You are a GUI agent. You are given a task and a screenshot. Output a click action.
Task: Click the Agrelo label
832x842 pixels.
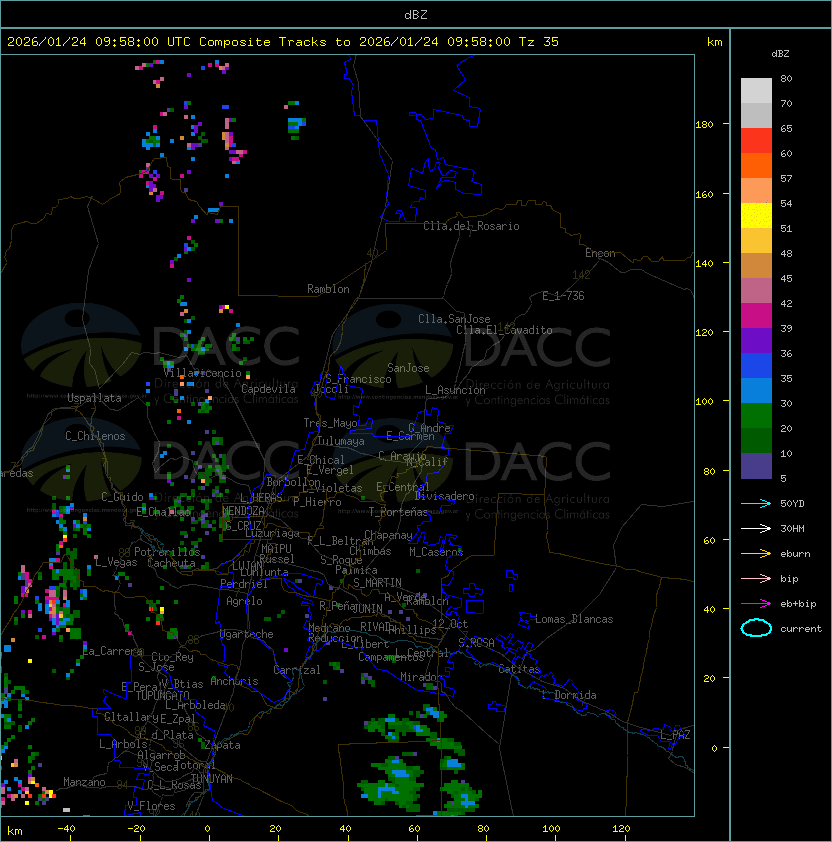click(244, 601)
